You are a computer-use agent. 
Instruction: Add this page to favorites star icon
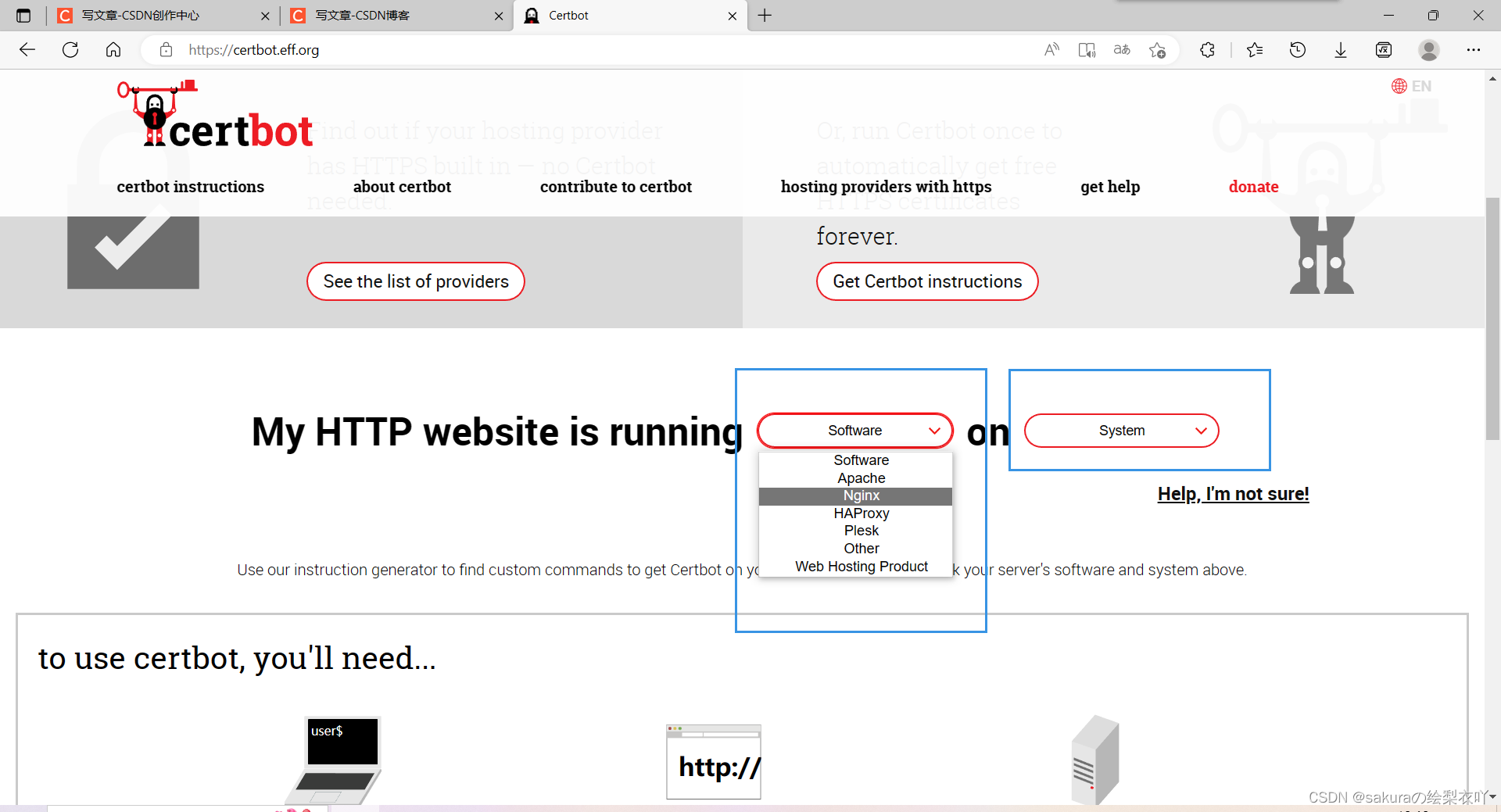click(x=1158, y=50)
